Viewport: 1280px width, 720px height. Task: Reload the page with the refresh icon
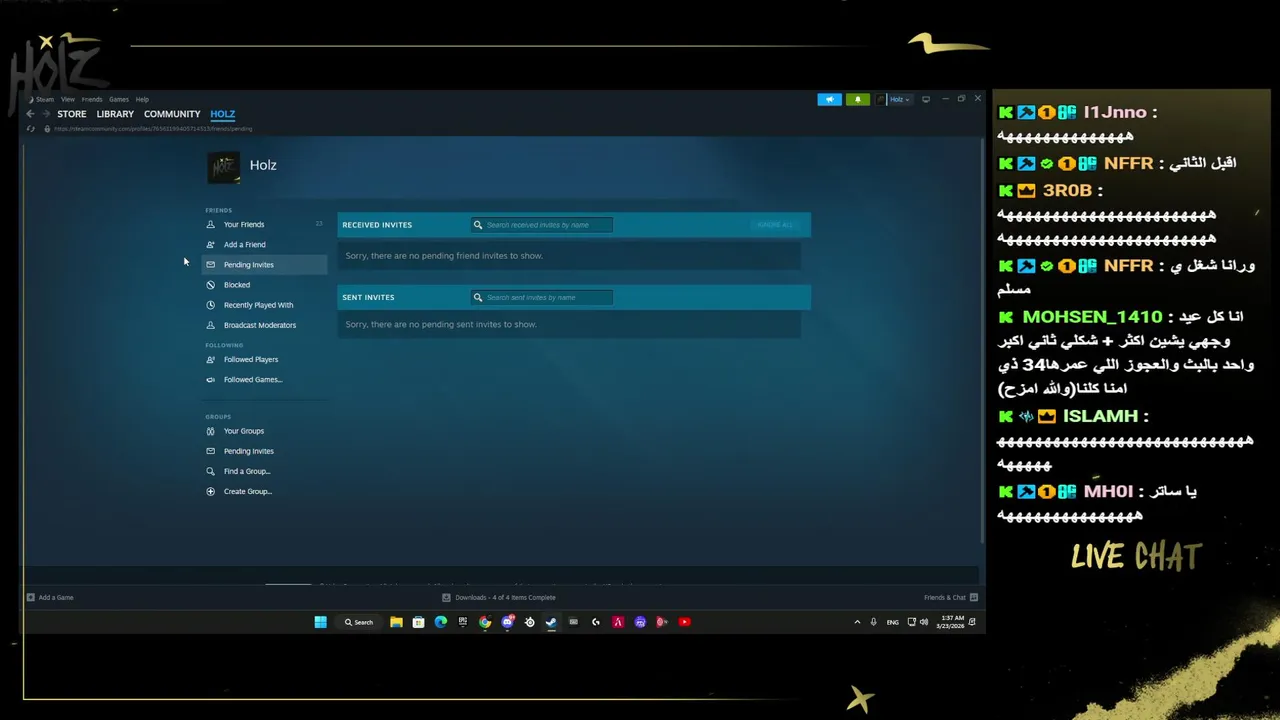31,128
